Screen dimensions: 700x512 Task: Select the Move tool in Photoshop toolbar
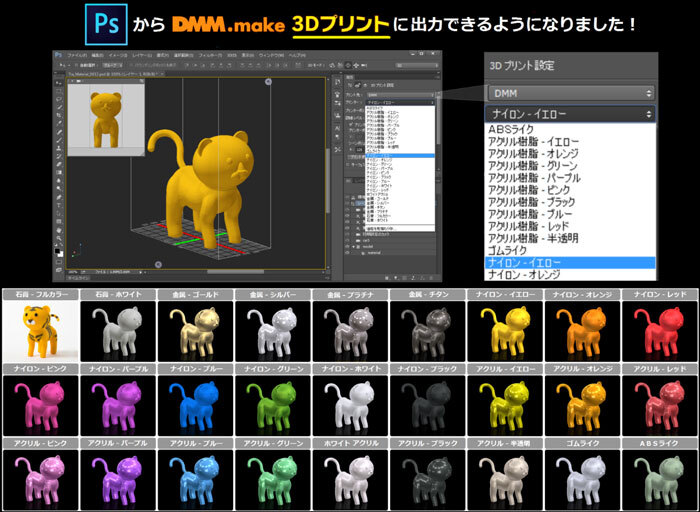tap(59, 83)
